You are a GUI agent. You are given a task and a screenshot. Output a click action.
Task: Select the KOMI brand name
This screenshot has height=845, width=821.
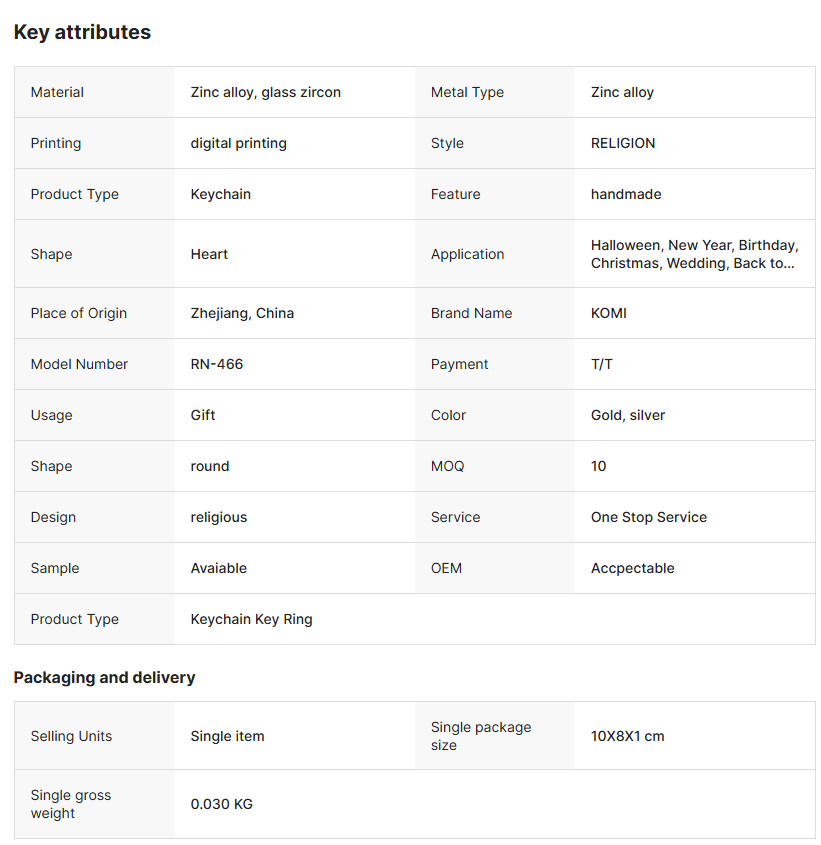[x=608, y=313]
